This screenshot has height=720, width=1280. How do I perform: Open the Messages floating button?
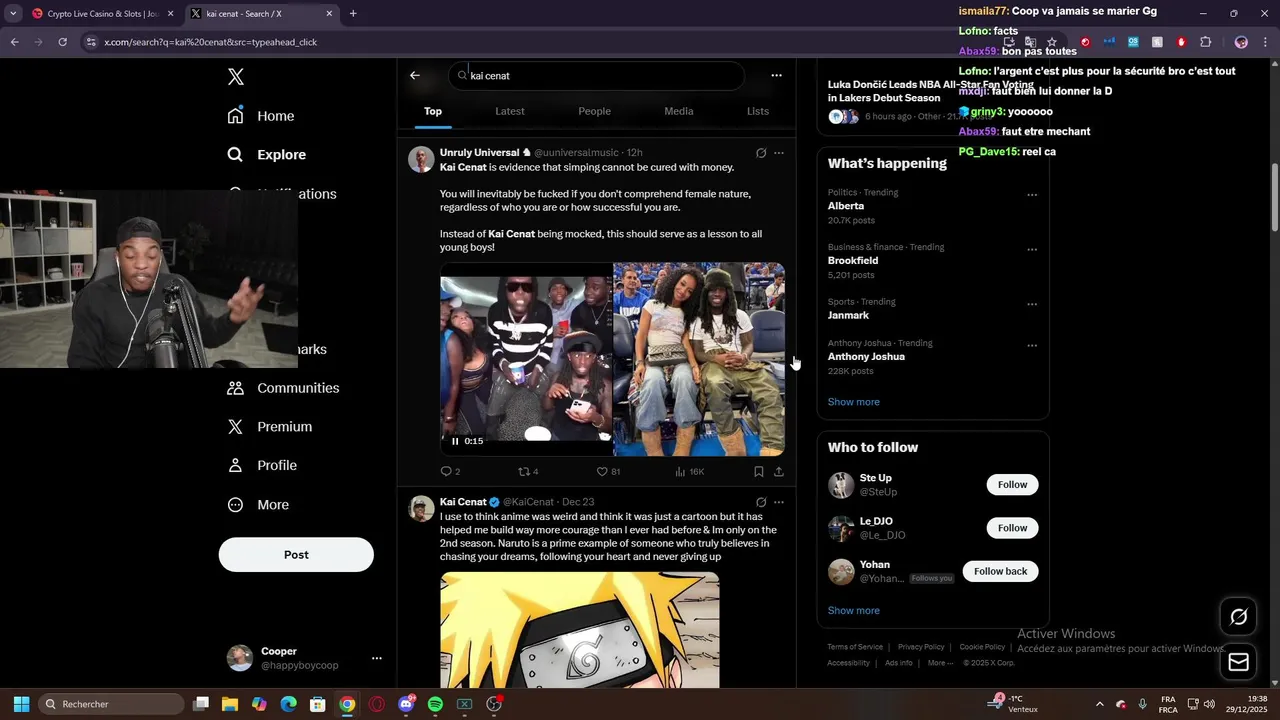point(1238,662)
